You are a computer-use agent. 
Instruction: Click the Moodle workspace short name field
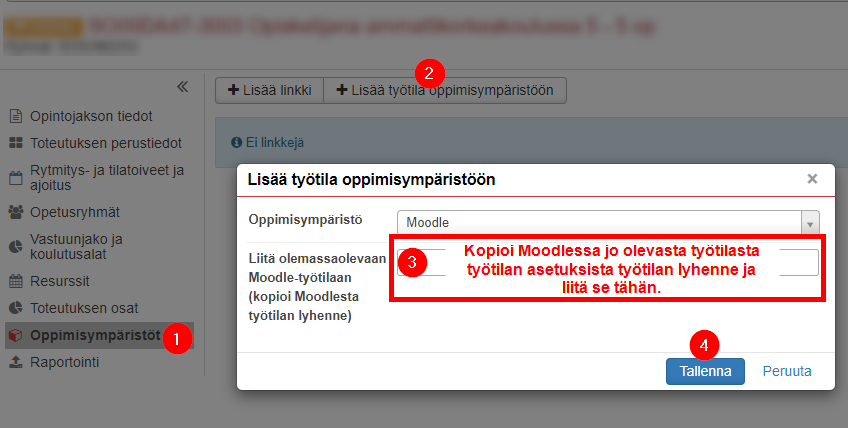tap(608, 262)
